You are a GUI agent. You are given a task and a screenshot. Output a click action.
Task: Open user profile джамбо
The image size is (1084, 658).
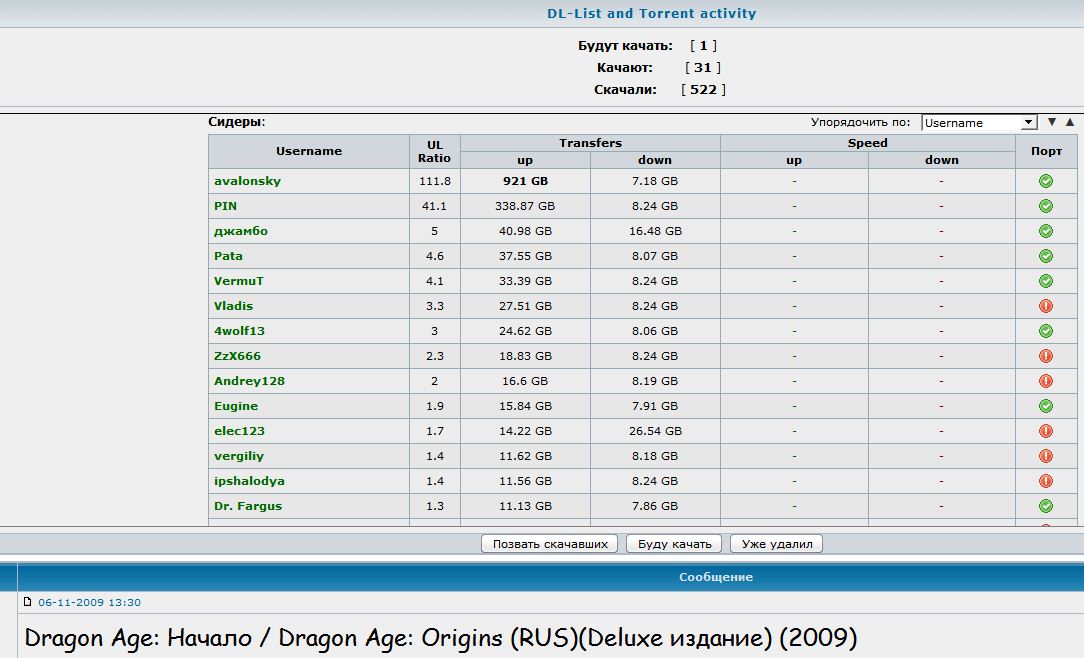(x=240, y=231)
